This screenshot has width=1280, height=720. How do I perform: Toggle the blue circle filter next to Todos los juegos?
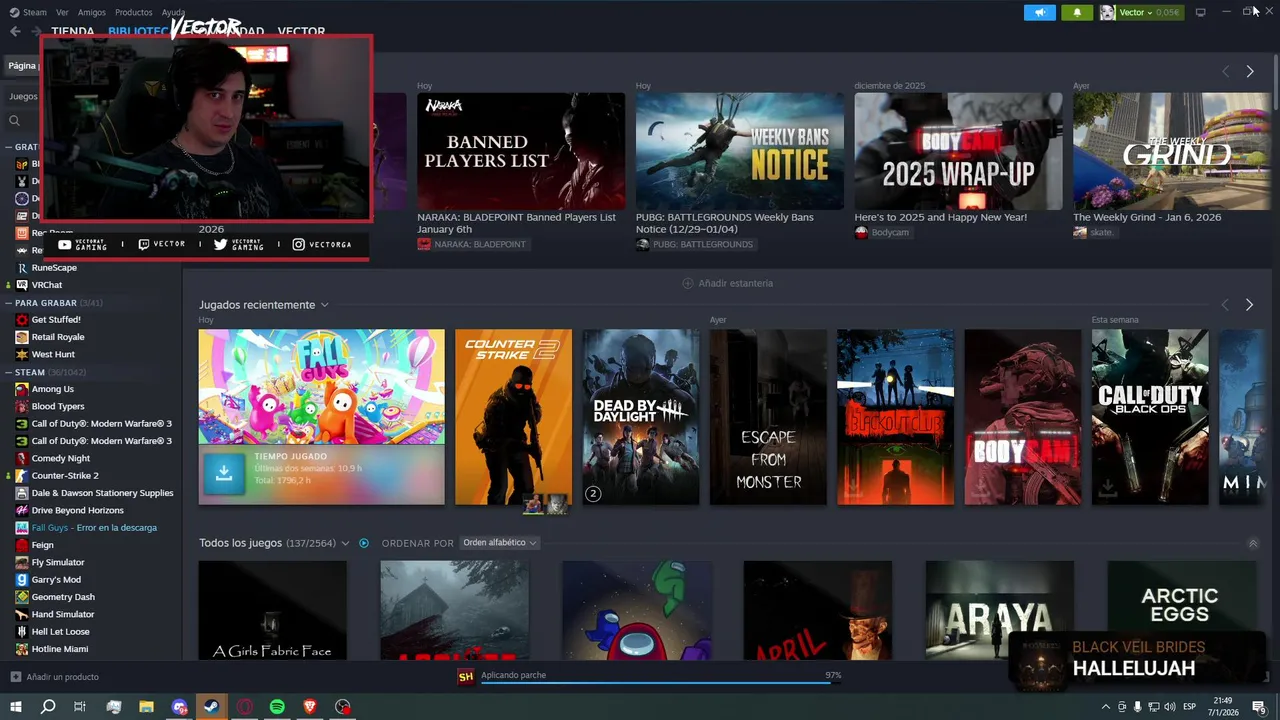[364, 543]
